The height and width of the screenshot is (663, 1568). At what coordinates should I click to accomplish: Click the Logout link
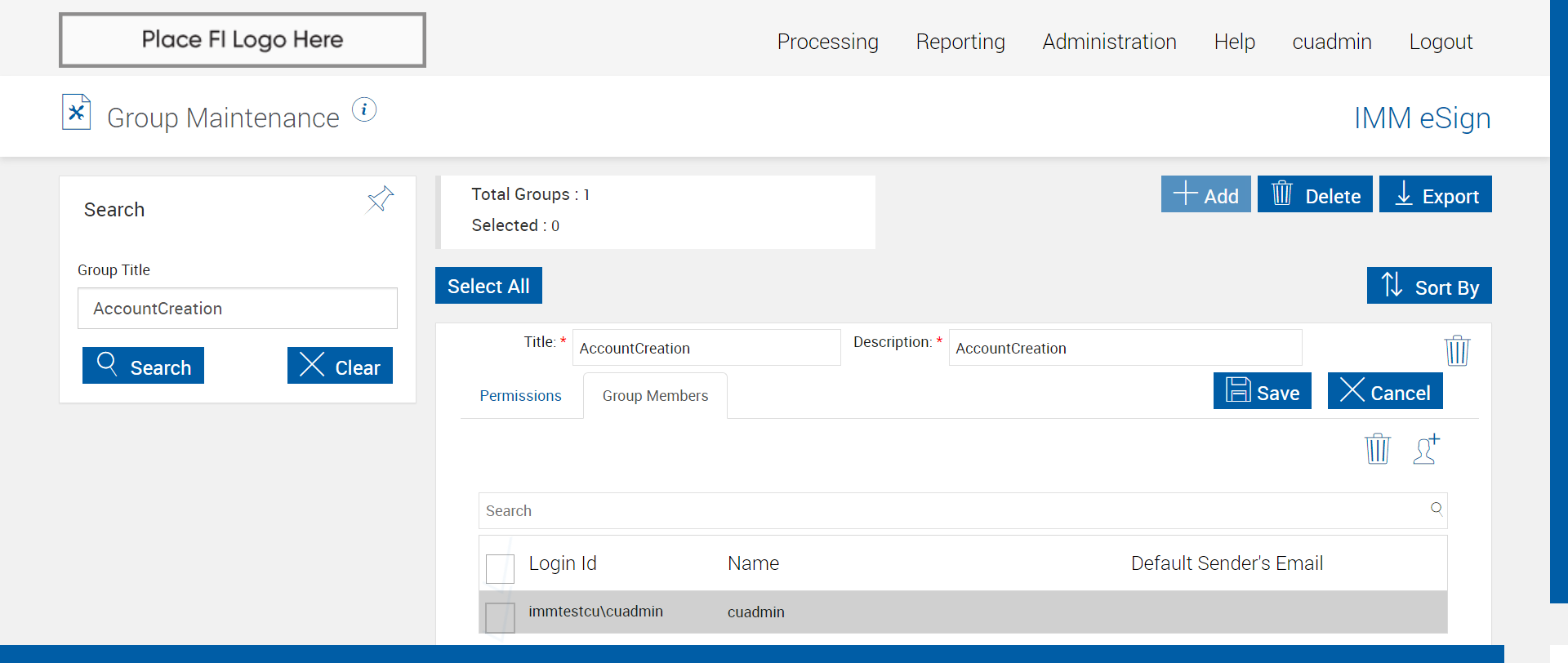click(1441, 42)
